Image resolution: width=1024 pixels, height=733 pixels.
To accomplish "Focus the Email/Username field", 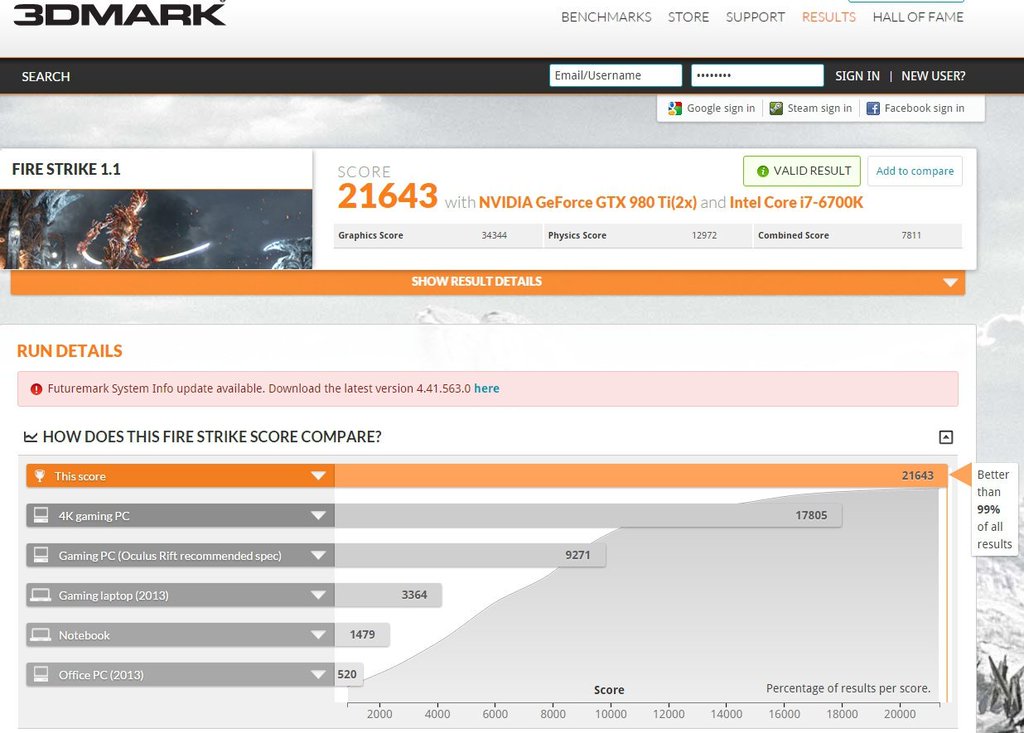I will 616,75.
